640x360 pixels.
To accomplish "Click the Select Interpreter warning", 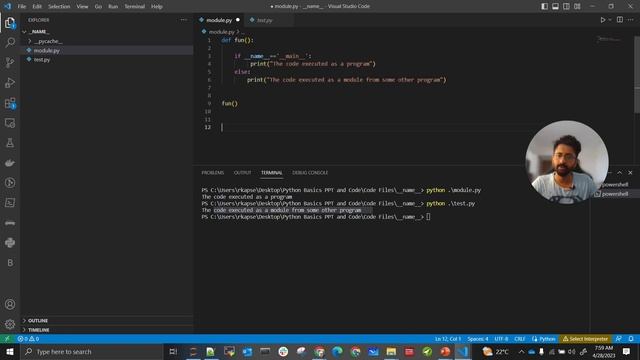I will (x=585, y=339).
